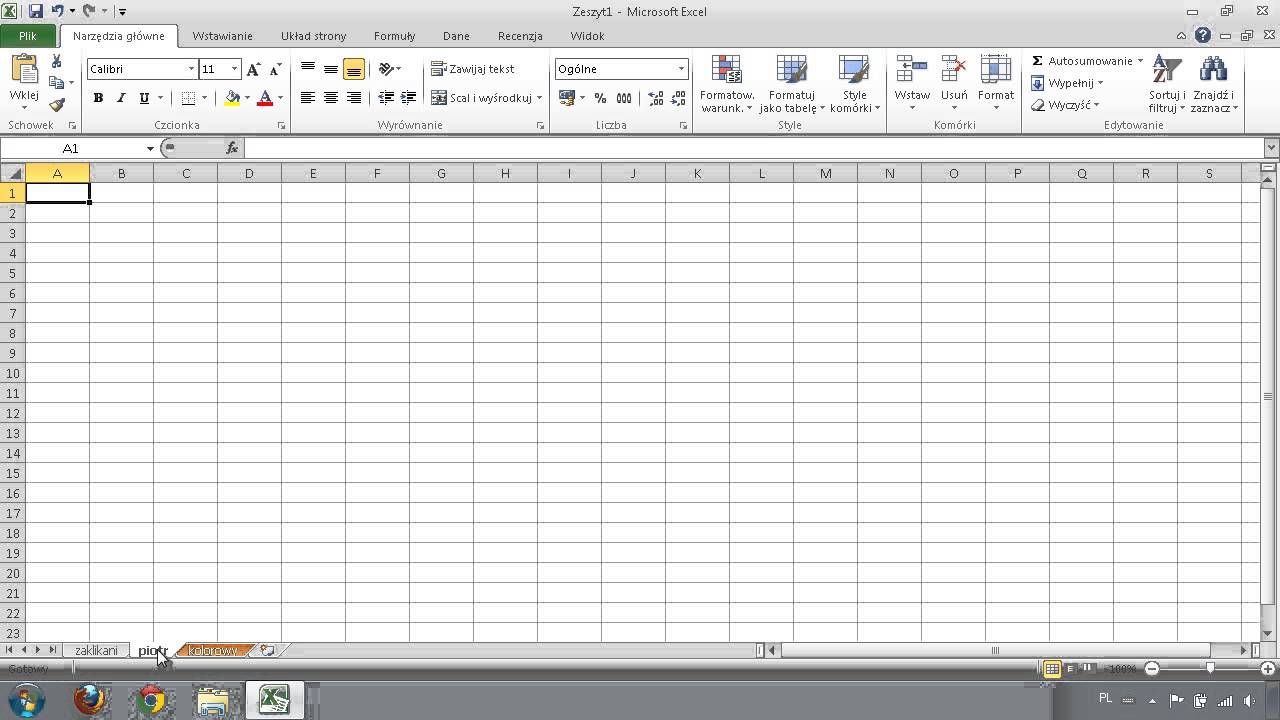The image size is (1280, 720).
Task: Click the Plik file button
Action: [28, 36]
